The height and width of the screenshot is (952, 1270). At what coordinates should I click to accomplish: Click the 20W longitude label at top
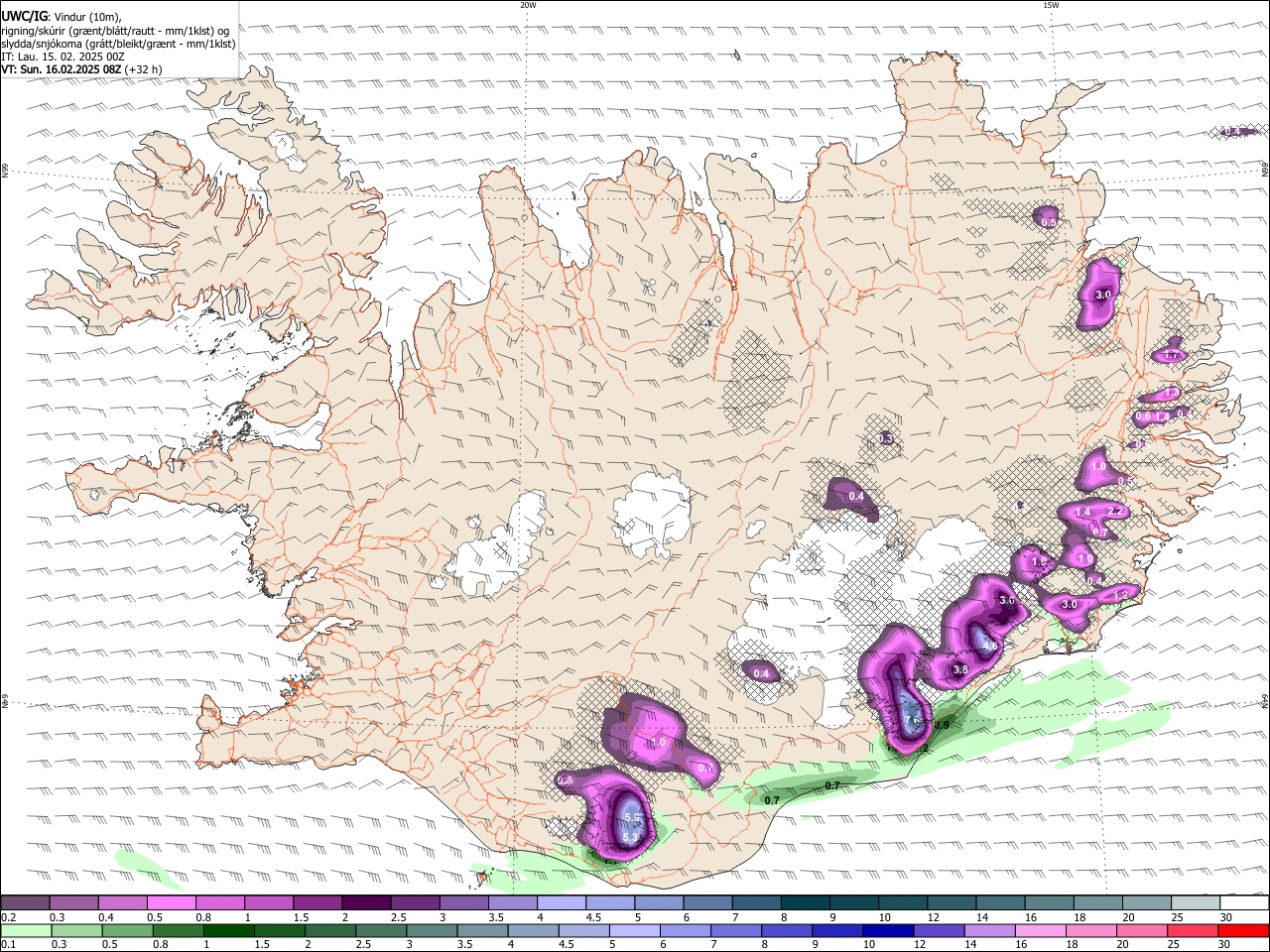(529, 5)
